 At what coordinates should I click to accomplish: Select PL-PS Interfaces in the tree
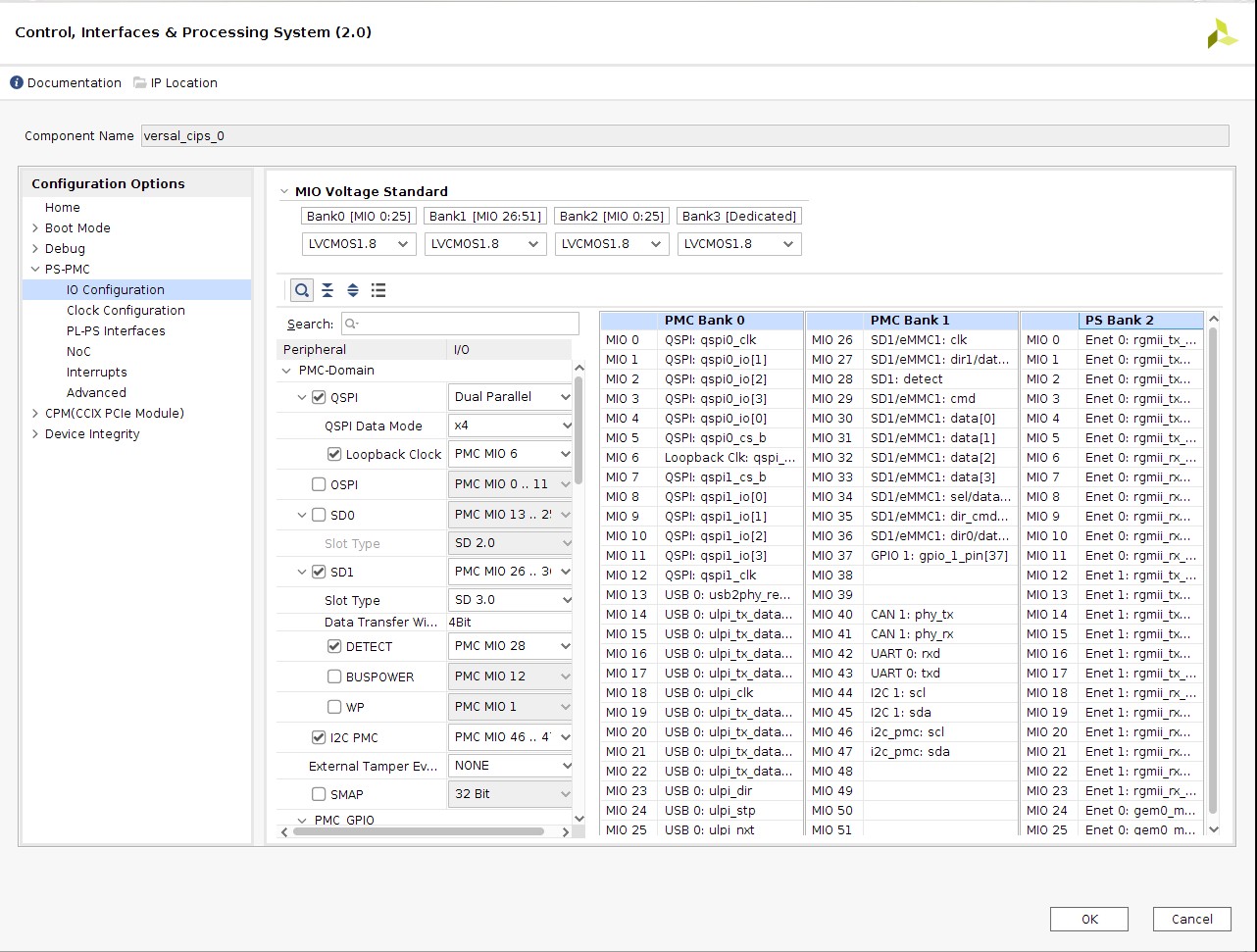116,331
